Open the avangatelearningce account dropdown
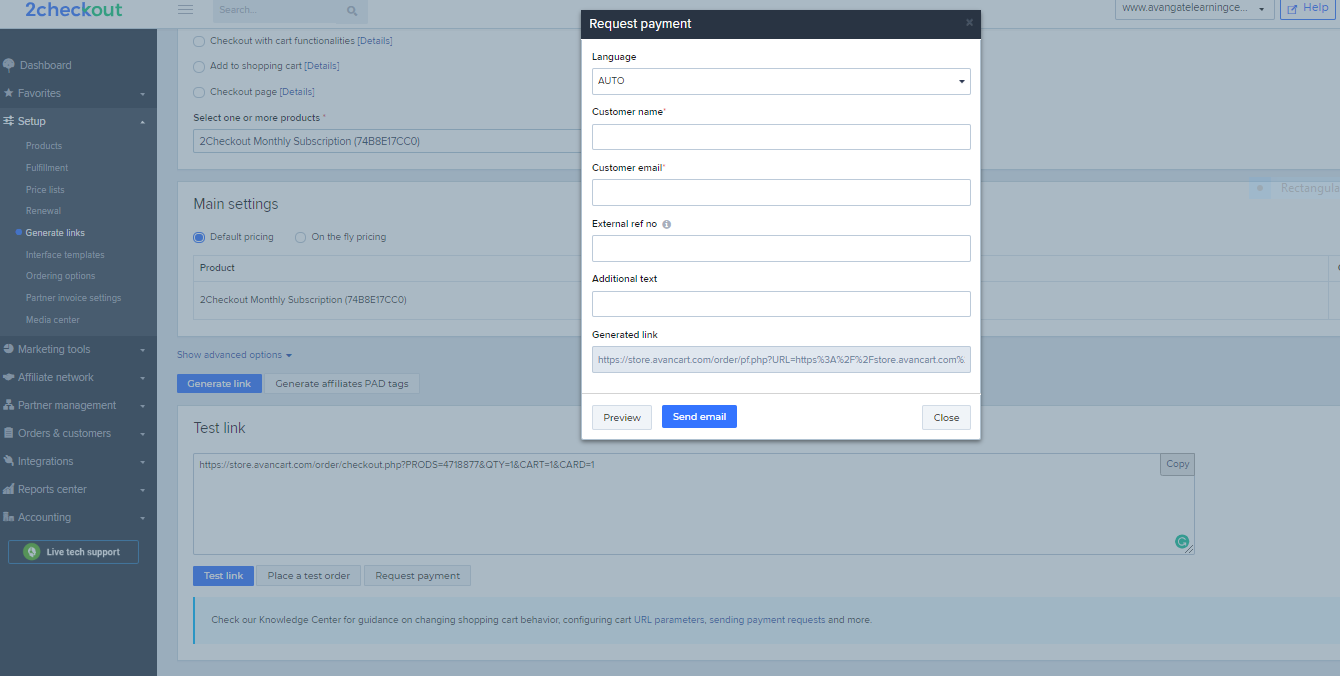The height and width of the screenshot is (676, 1340). coord(1195,8)
